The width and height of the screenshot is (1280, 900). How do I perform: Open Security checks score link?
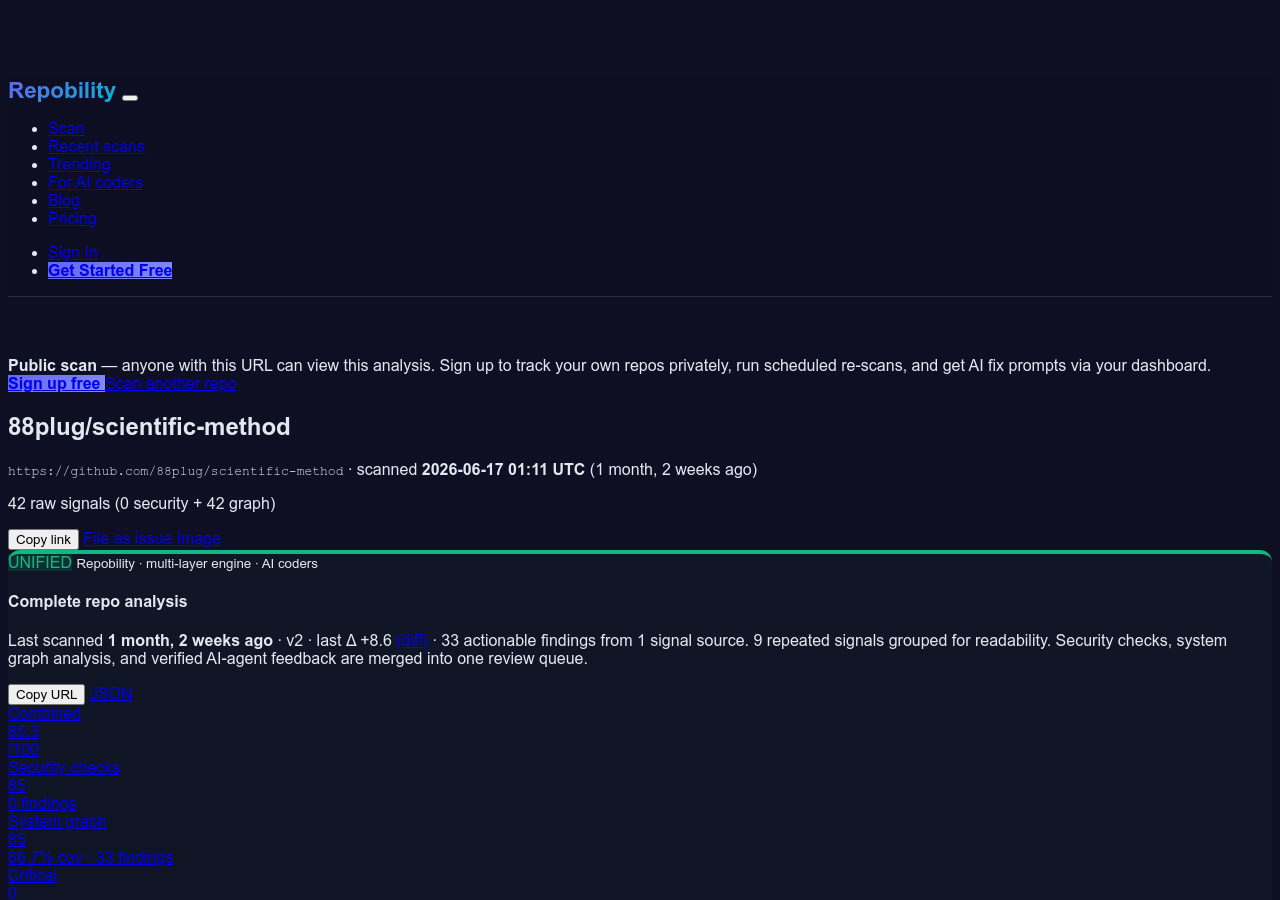point(64,767)
